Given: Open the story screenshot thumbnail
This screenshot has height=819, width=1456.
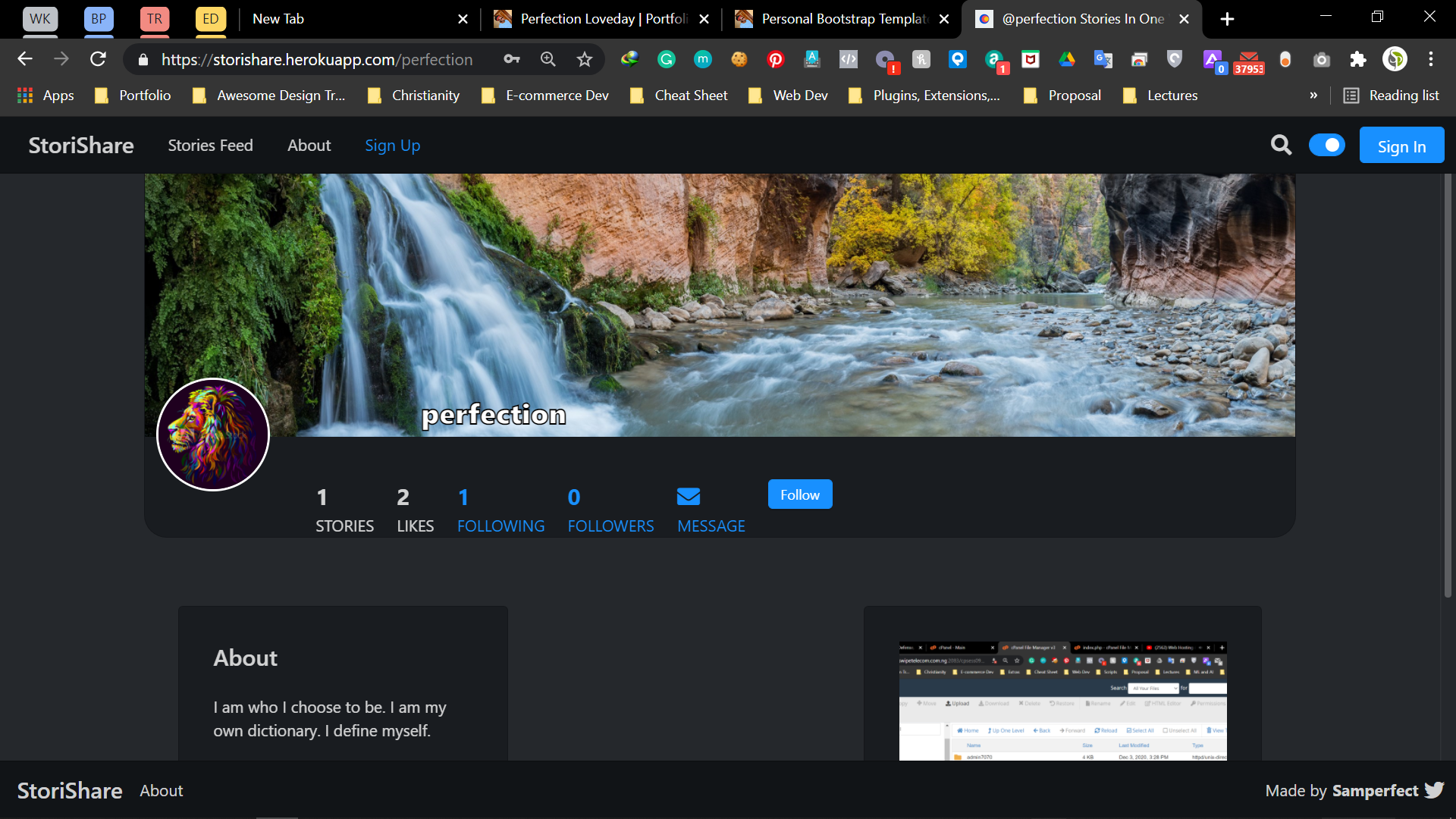Looking at the screenshot, I should click(x=1062, y=701).
